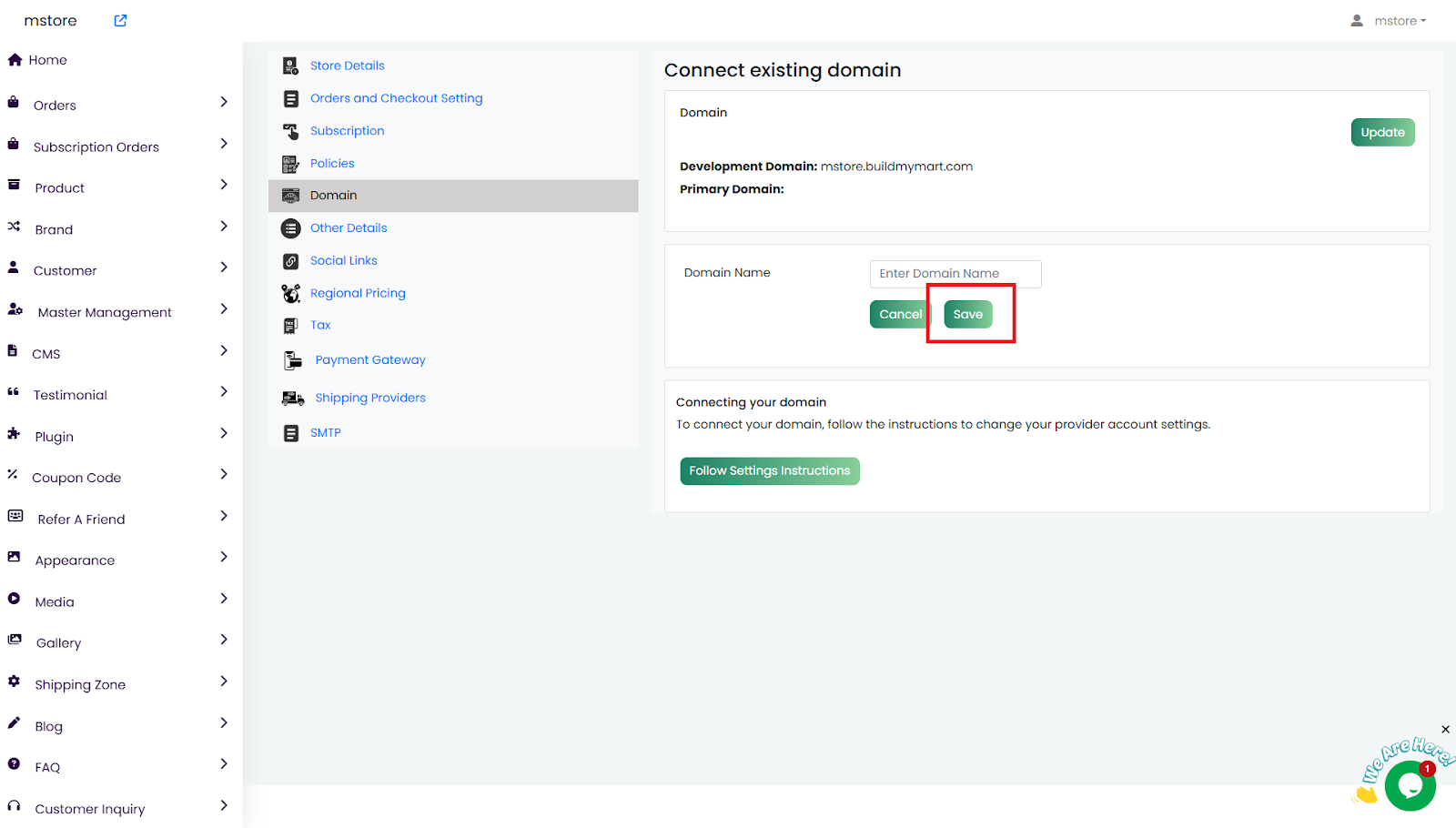Screen dimensions: 1456x828
Task: Open the Policies settings page
Action: tap(332, 164)
